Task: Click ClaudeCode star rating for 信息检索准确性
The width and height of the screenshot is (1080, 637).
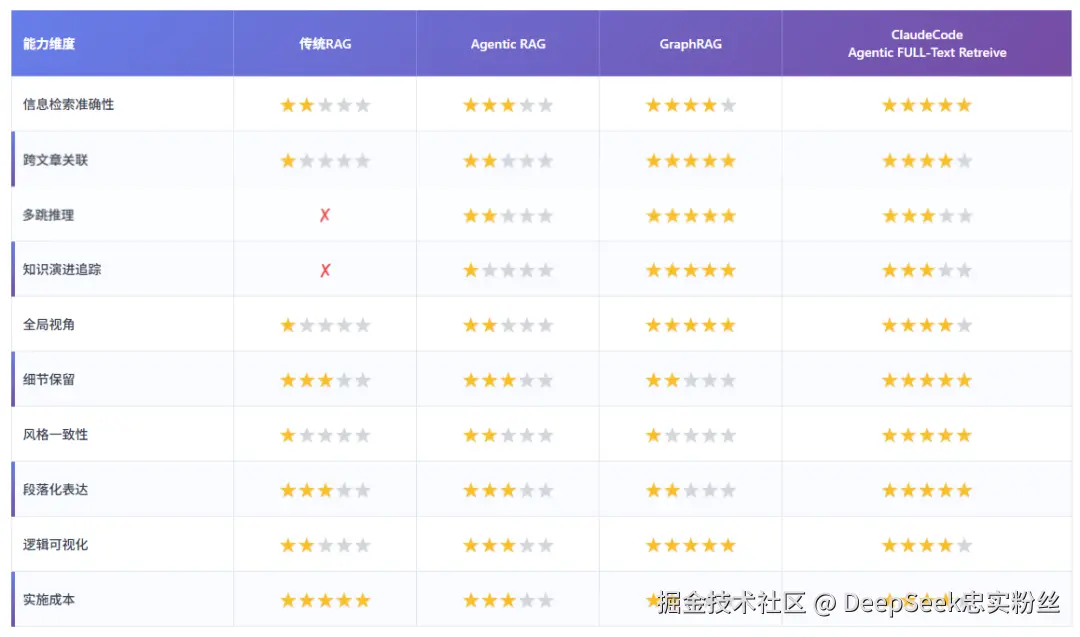Action: (x=927, y=105)
